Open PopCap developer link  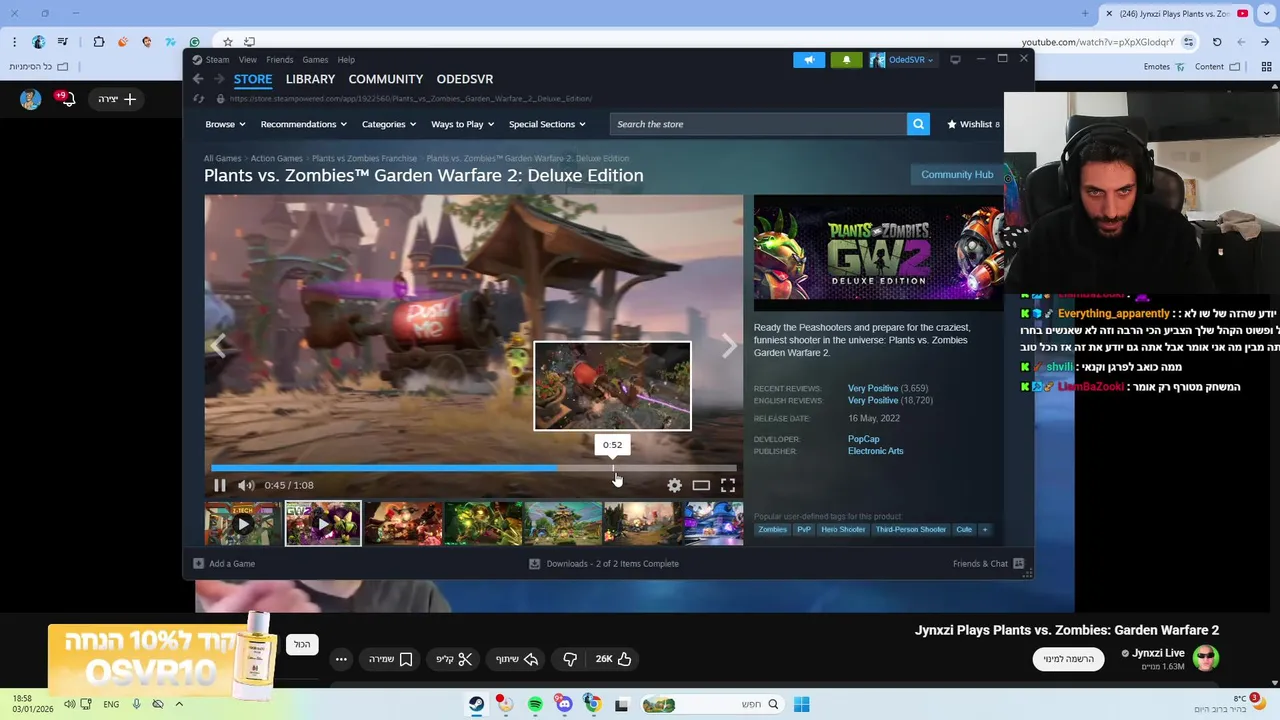click(x=864, y=439)
